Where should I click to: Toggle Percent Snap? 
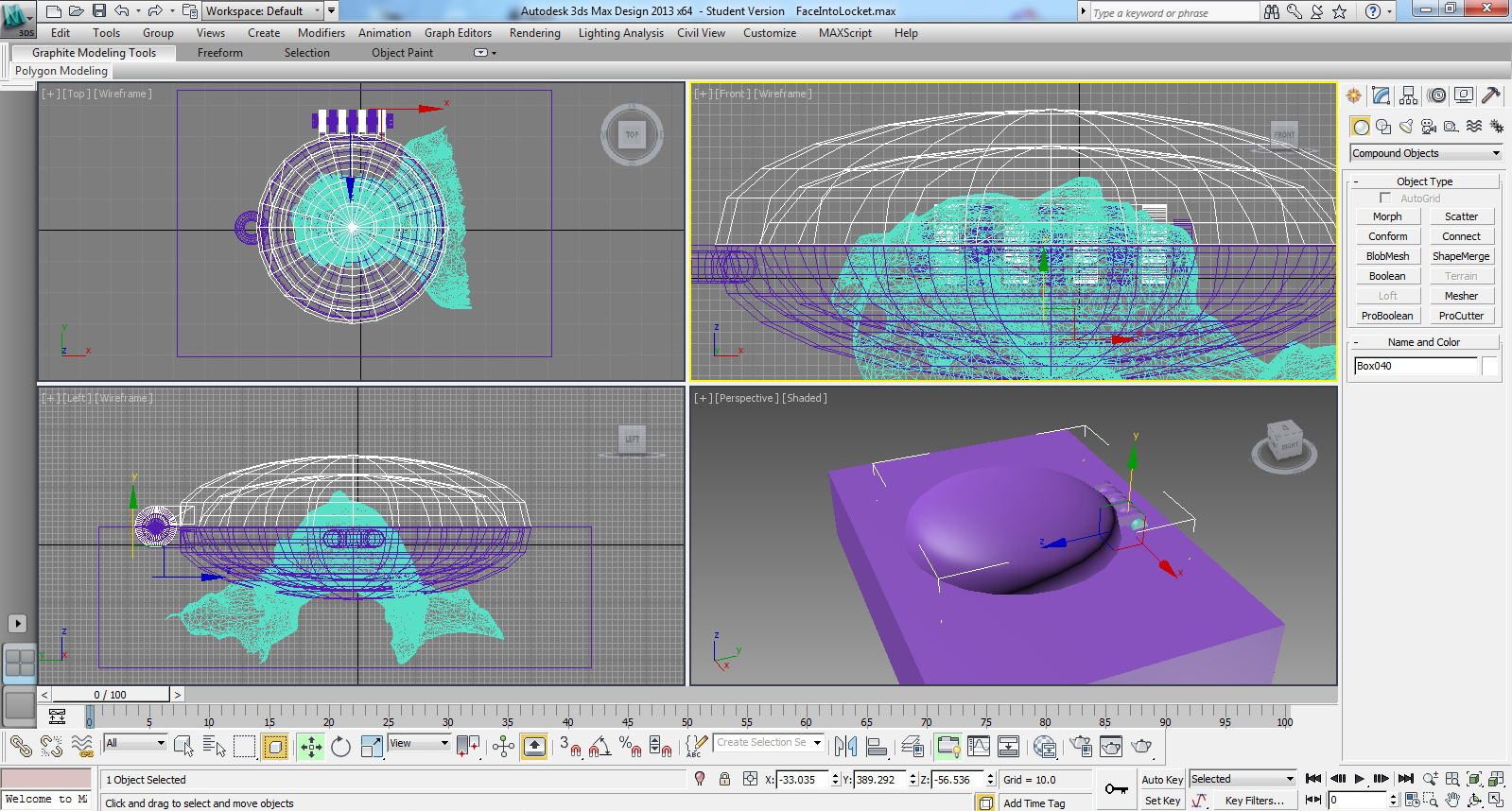click(x=630, y=747)
